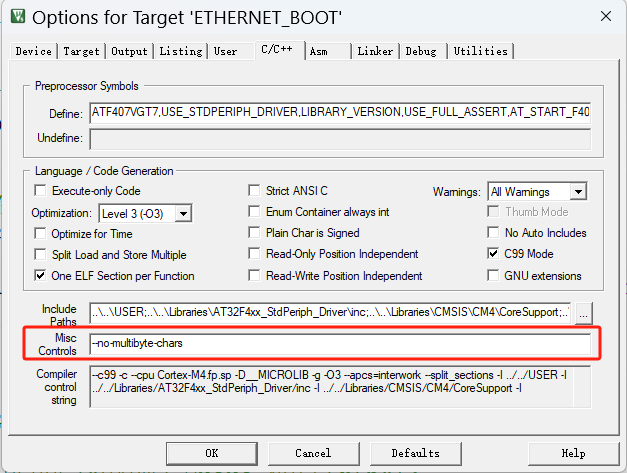Switch to the Linker tab
This screenshot has width=627, height=473.
point(375,52)
